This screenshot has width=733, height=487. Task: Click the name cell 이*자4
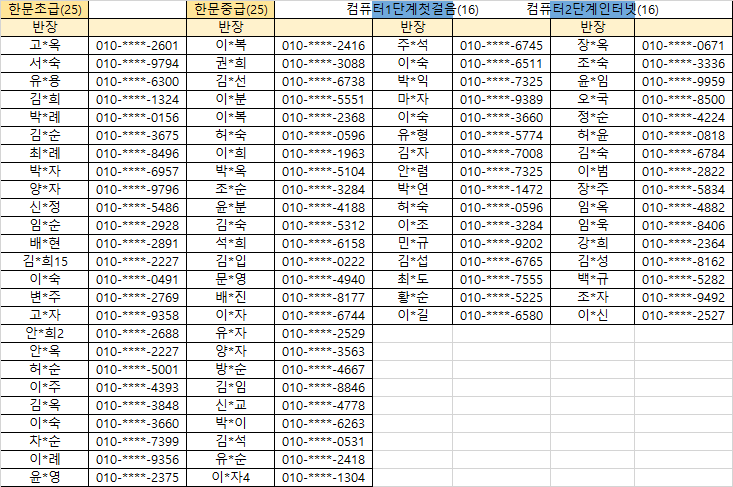click(231, 477)
